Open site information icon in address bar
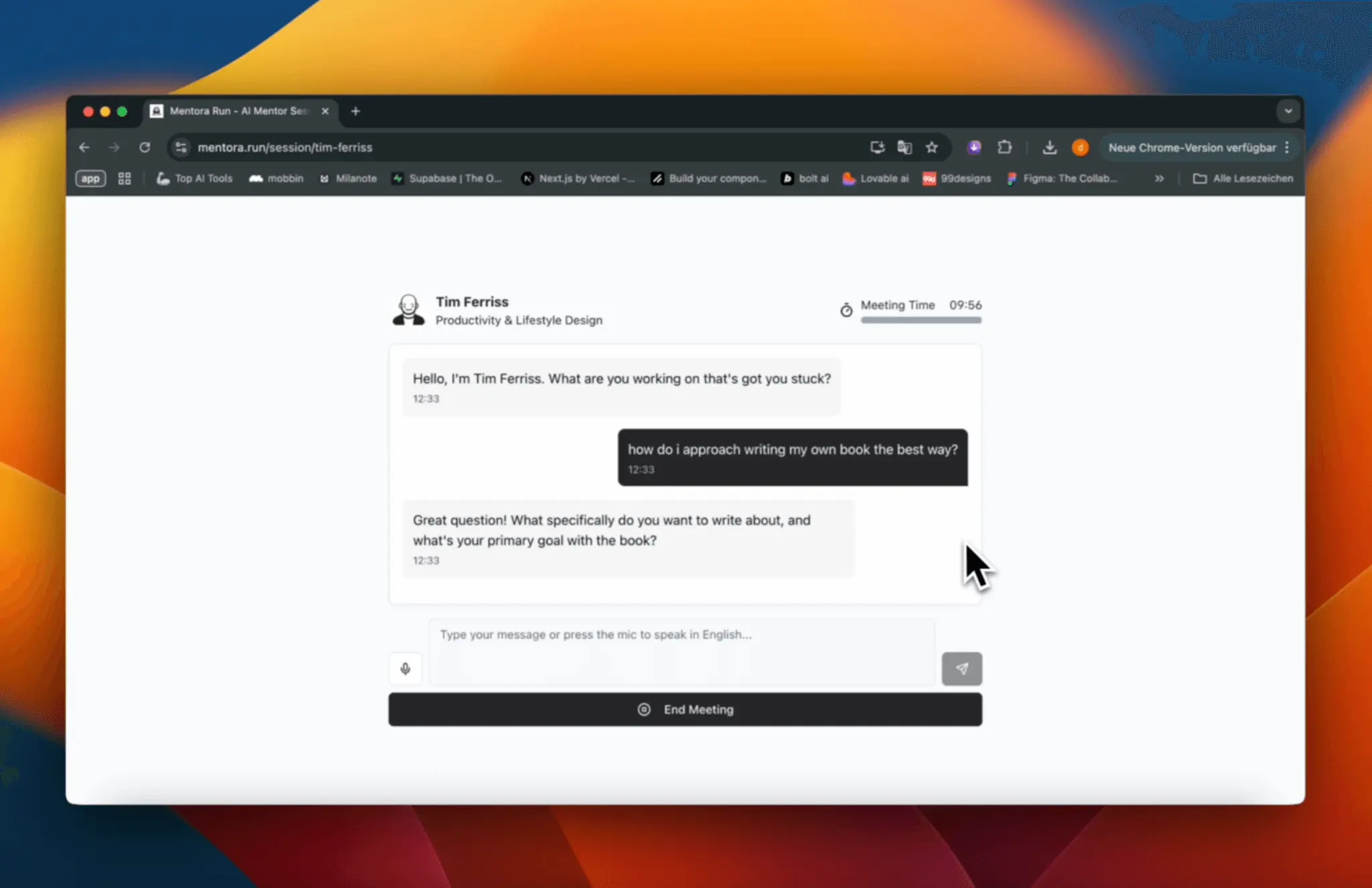 (181, 147)
